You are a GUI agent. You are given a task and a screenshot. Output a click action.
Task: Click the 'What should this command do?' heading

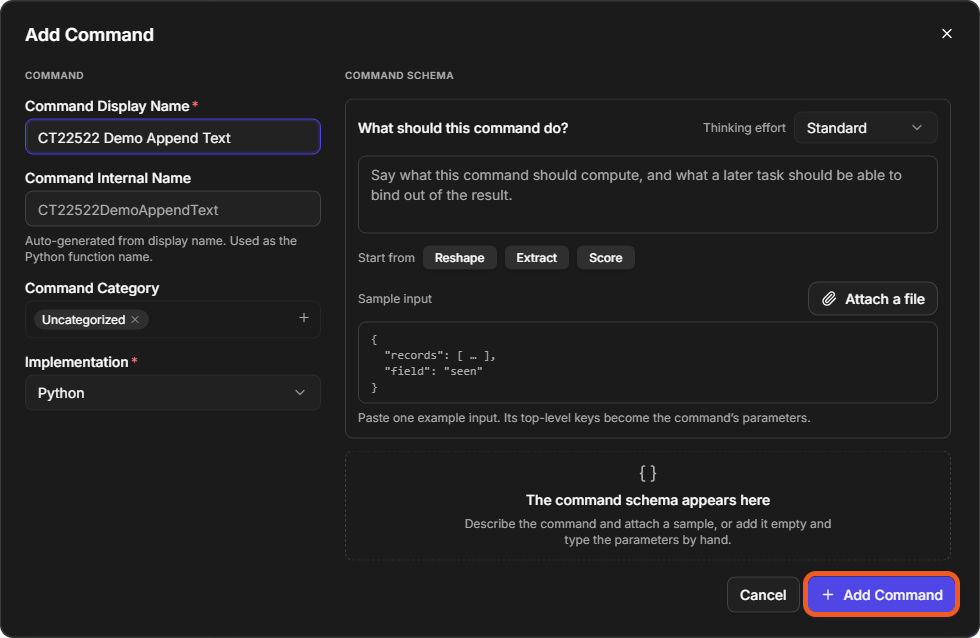(462, 127)
